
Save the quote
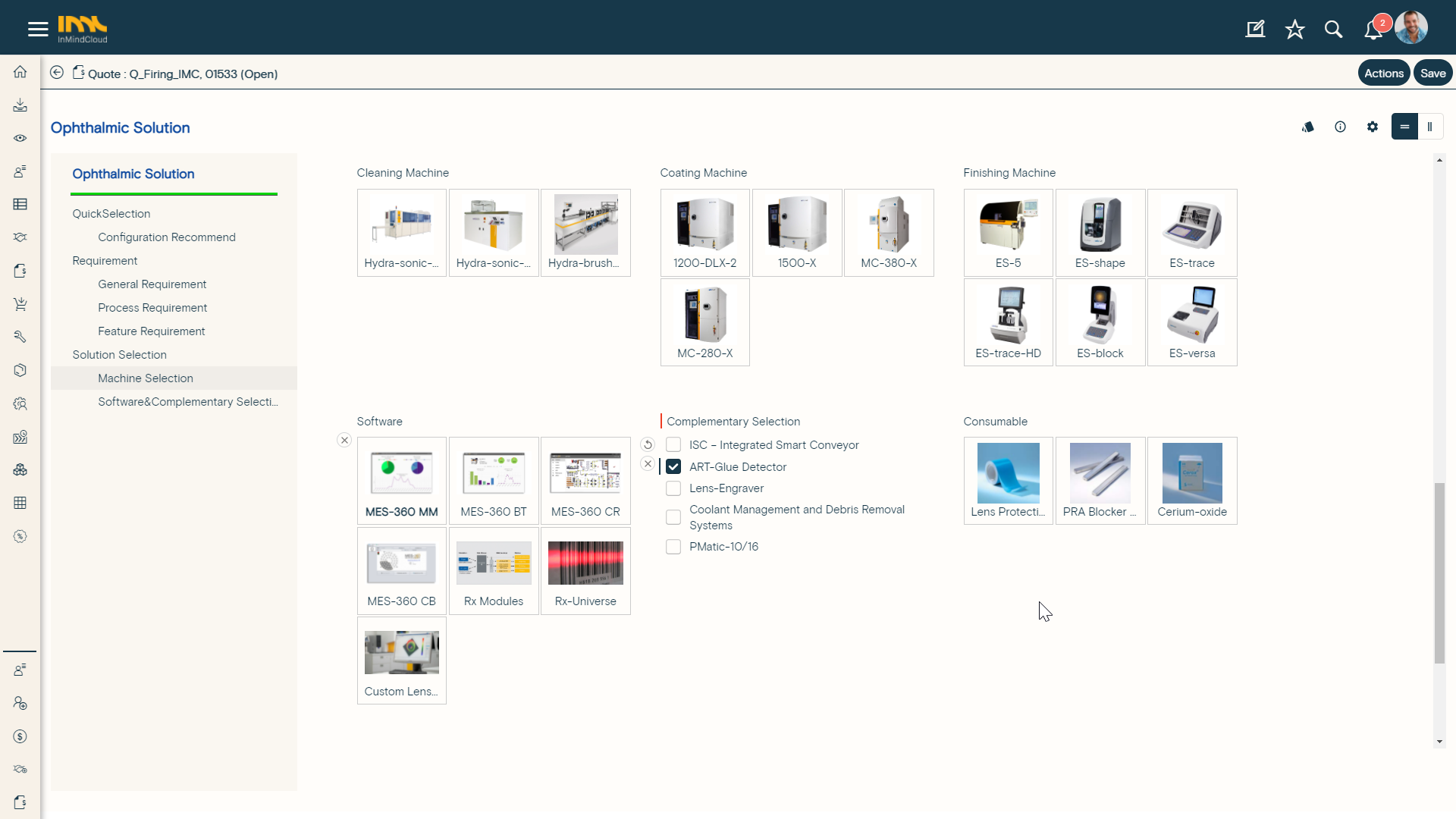point(1432,73)
